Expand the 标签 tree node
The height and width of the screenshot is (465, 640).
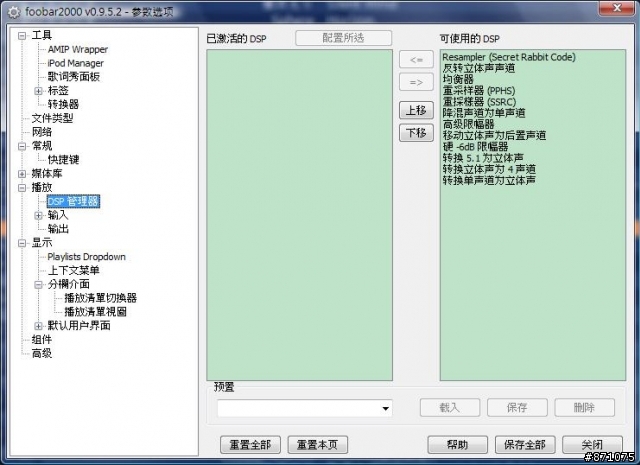[x=38, y=91]
